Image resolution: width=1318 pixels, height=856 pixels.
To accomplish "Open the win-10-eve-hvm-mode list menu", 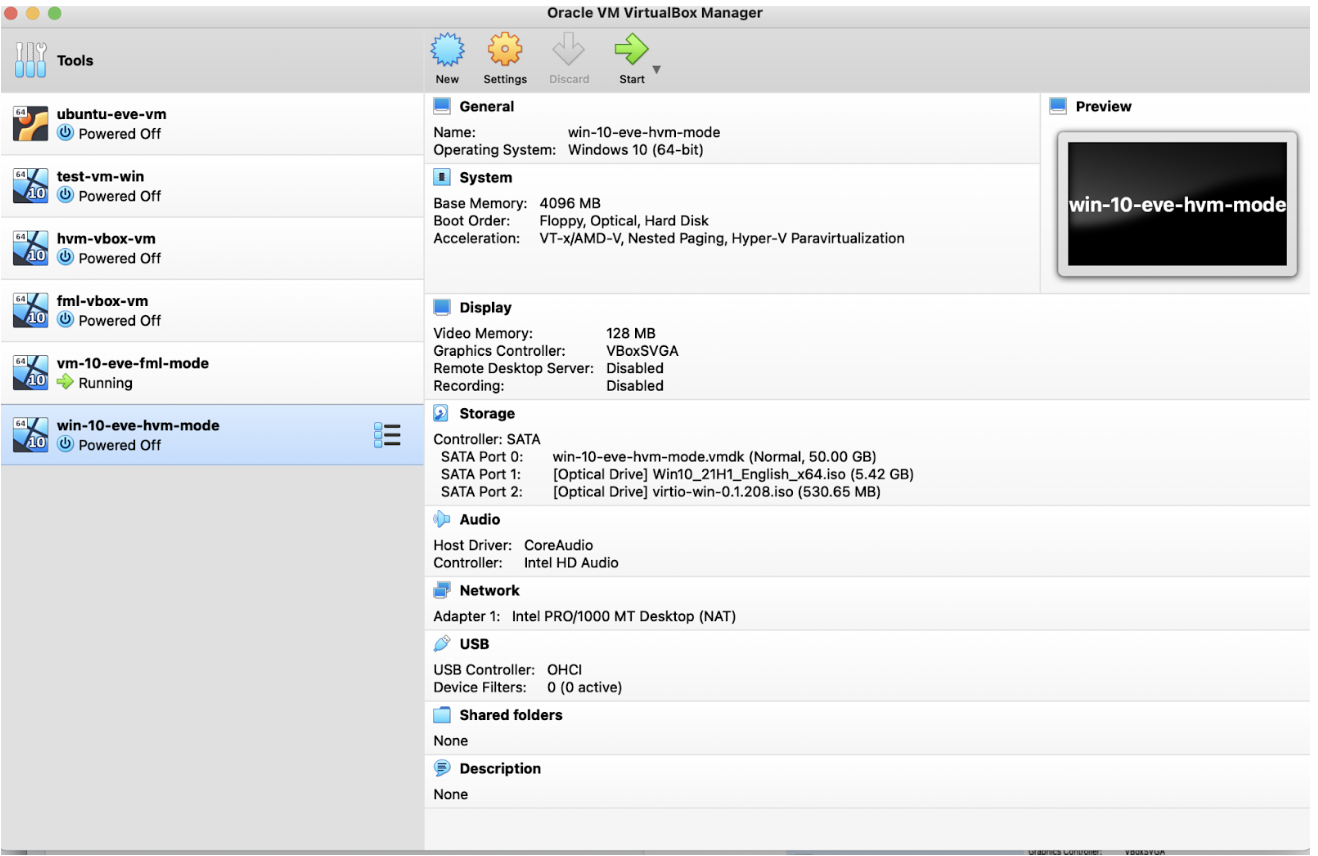I will coord(387,434).
